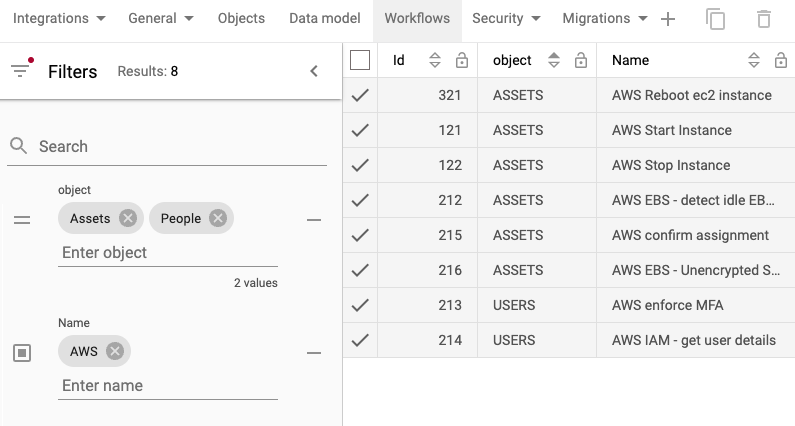
Task: Select the Workflows tab
Action: 417,19
